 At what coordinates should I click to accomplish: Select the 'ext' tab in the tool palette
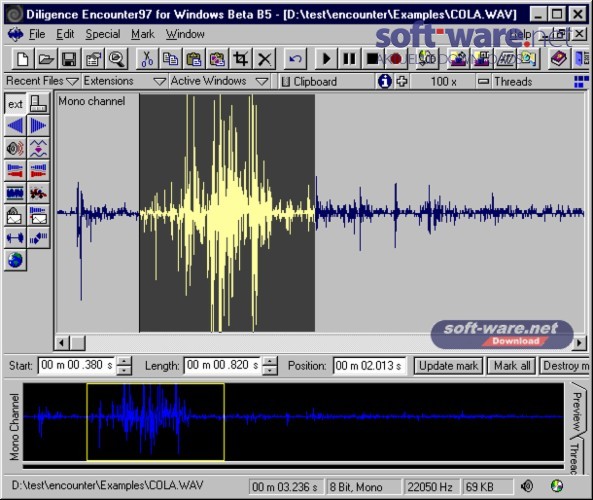pos(15,104)
